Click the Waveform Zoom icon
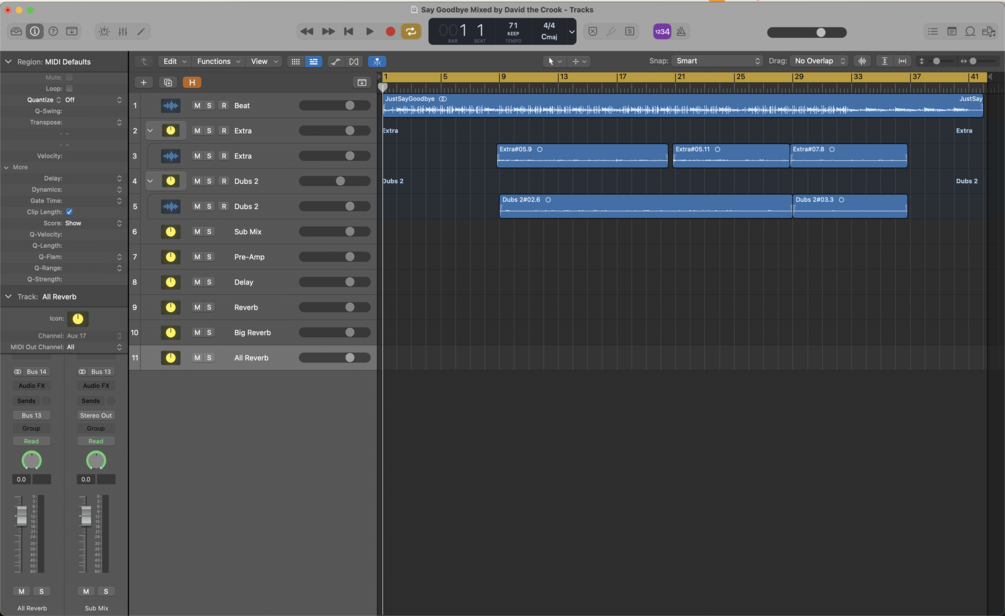This screenshot has width=1005, height=616. [x=862, y=61]
